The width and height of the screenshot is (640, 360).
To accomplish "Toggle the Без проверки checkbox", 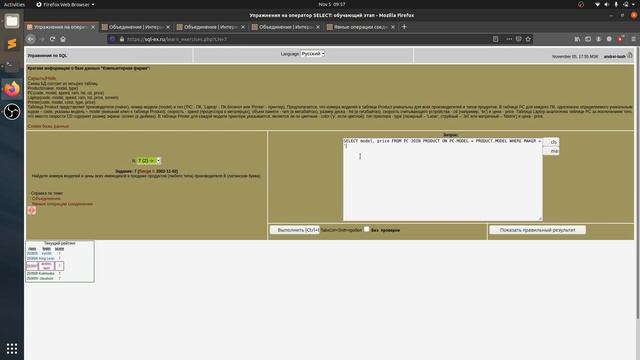I will coord(367,229).
